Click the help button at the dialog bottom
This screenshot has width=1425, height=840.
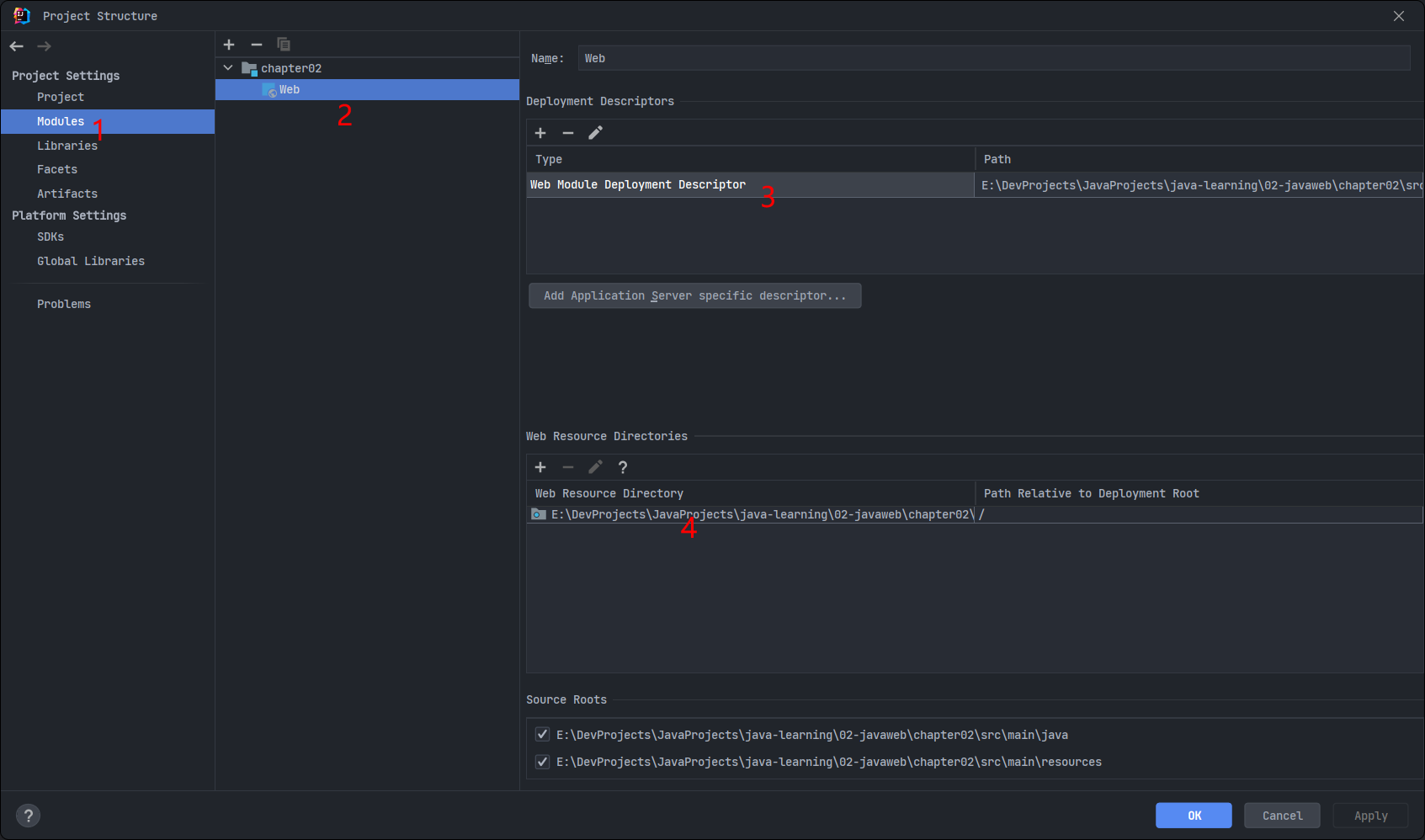[28, 815]
